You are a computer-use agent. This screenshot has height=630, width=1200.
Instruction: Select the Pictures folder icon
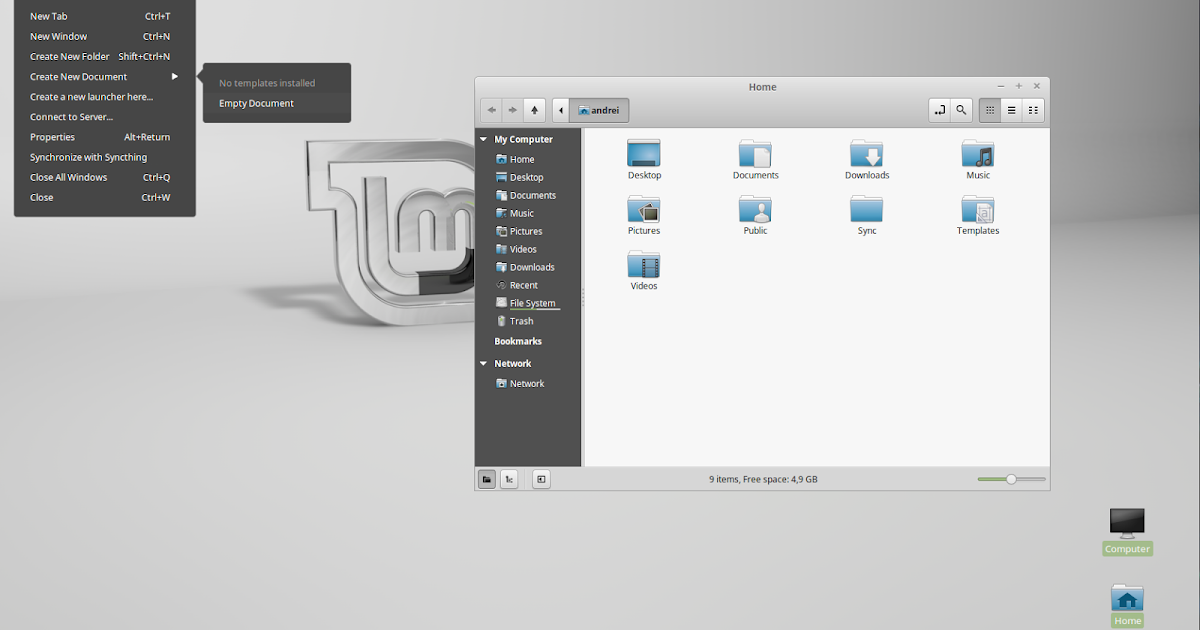point(644,215)
